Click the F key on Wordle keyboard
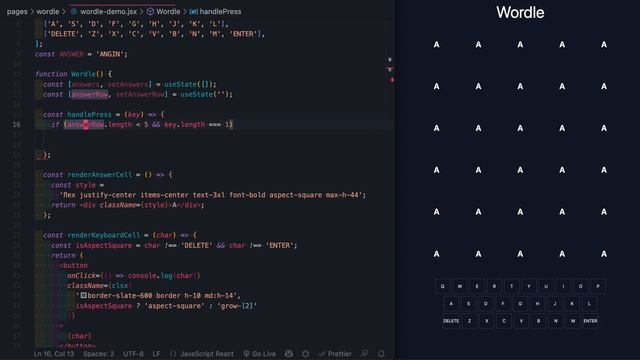 tap(503, 304)
